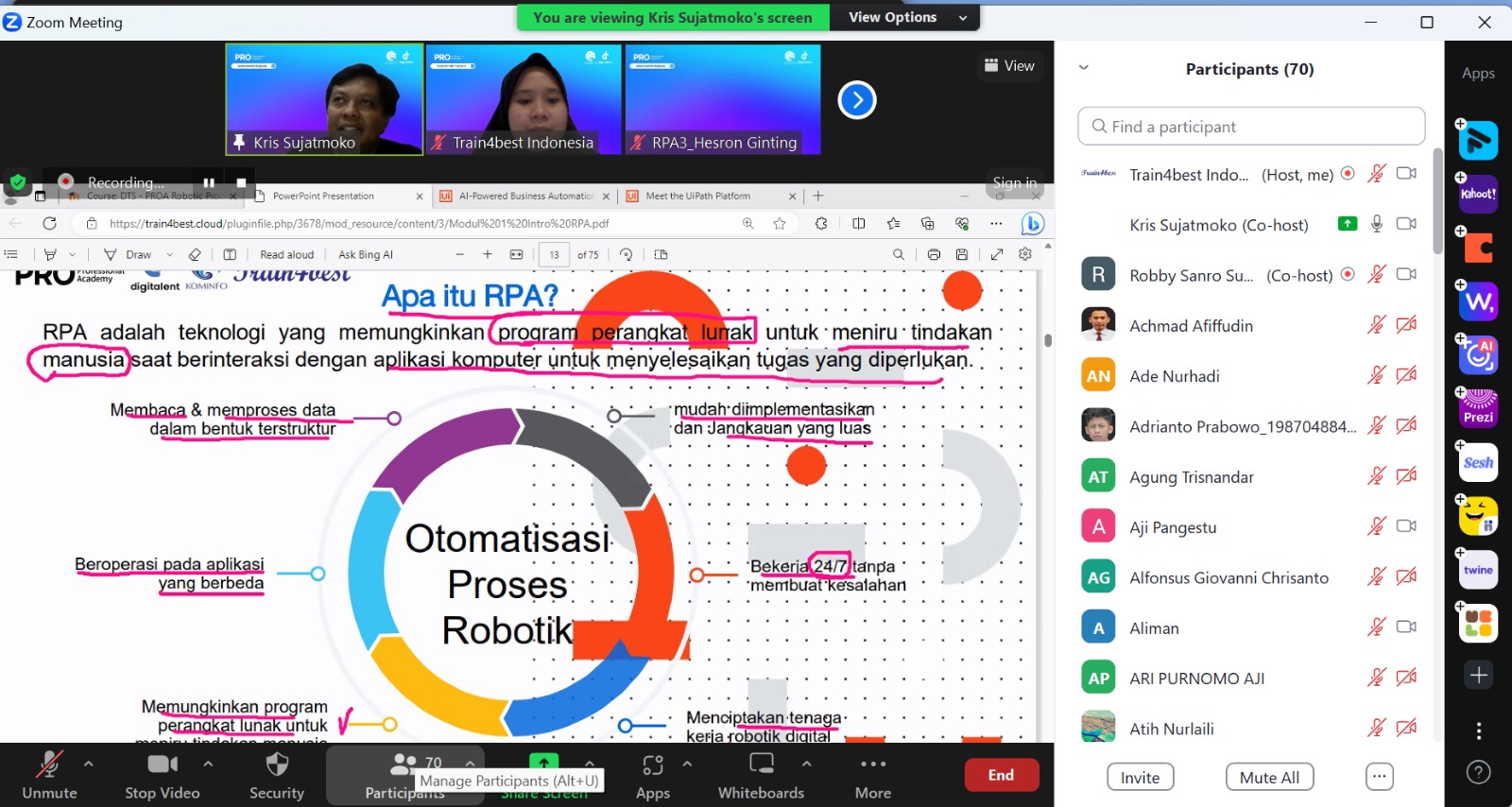The height and width of the screenshot is (807, 1512).
Task: Select Train4best Indonesia video thumbnail
Action: tap(524, 98)
